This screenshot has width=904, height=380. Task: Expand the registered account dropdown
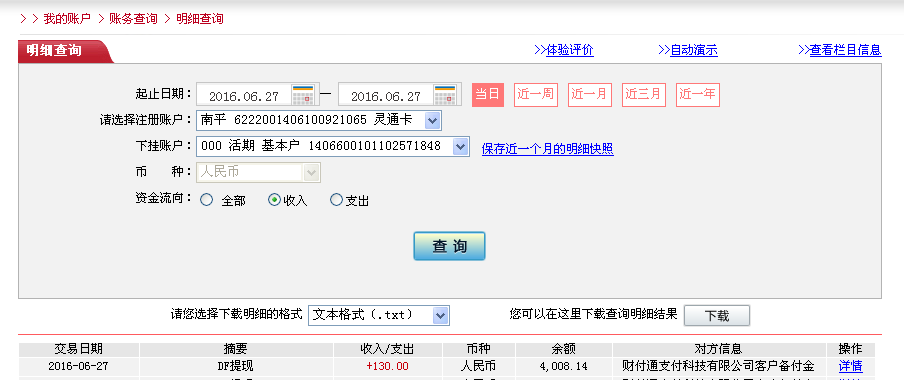[x=433, y=121]
